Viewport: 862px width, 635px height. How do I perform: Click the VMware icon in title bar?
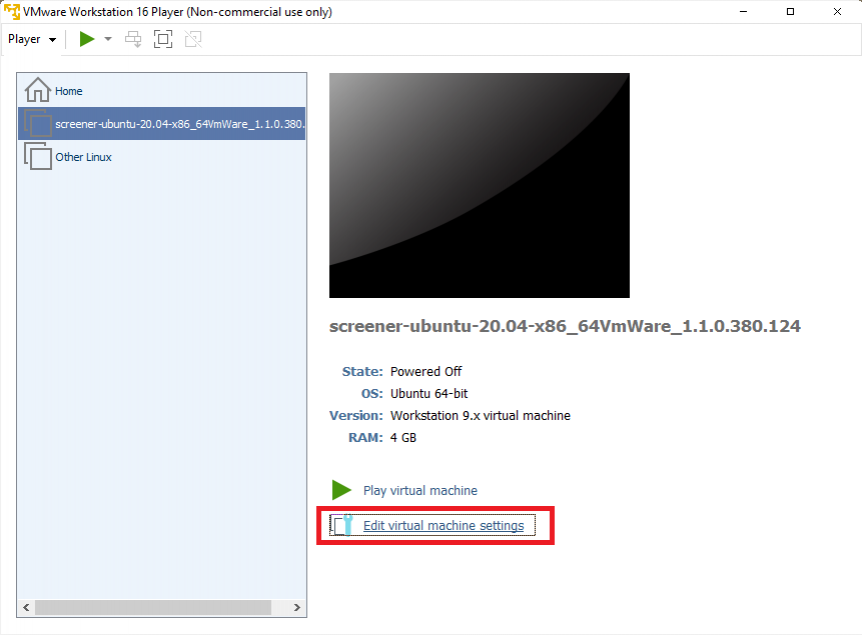[x=12, y=12]
